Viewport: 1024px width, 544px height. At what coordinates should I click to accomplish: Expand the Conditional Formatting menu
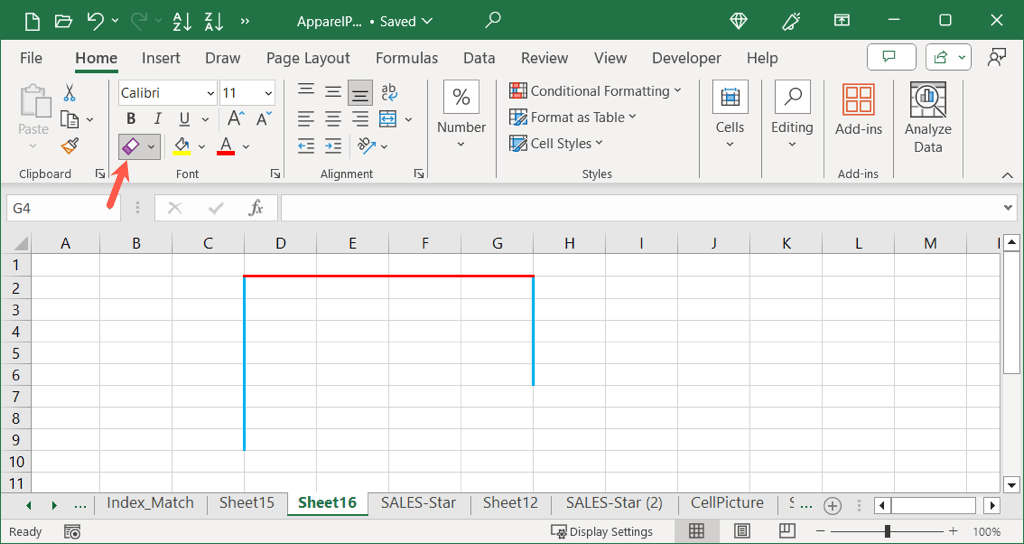pos(595,91)
